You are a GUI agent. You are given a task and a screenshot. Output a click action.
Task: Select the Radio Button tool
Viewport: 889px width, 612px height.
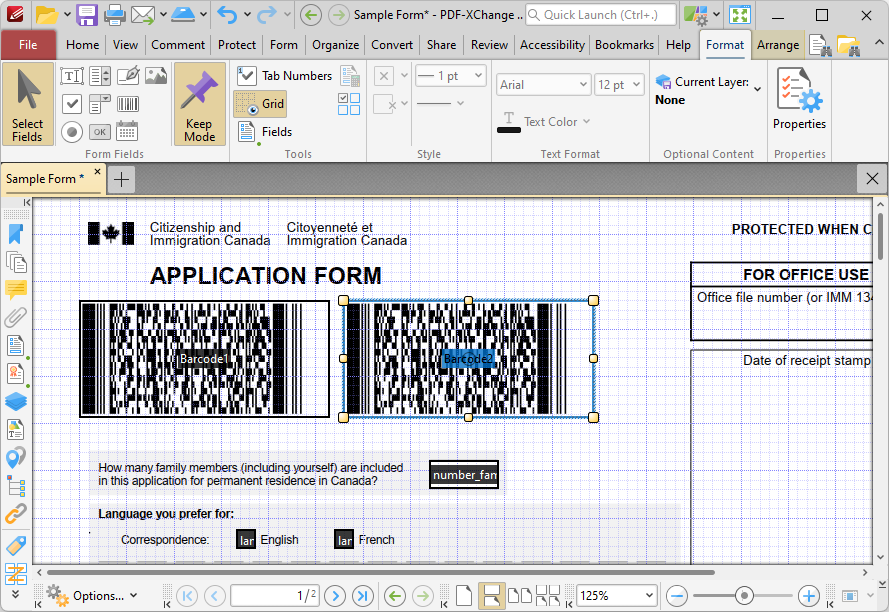pyautogui.click(x=72, y=131)
